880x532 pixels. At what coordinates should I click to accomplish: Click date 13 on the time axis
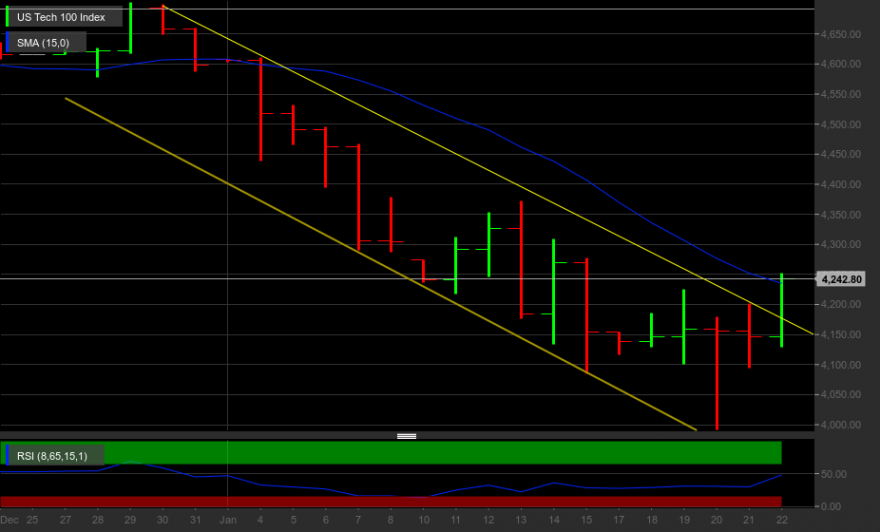521,520
